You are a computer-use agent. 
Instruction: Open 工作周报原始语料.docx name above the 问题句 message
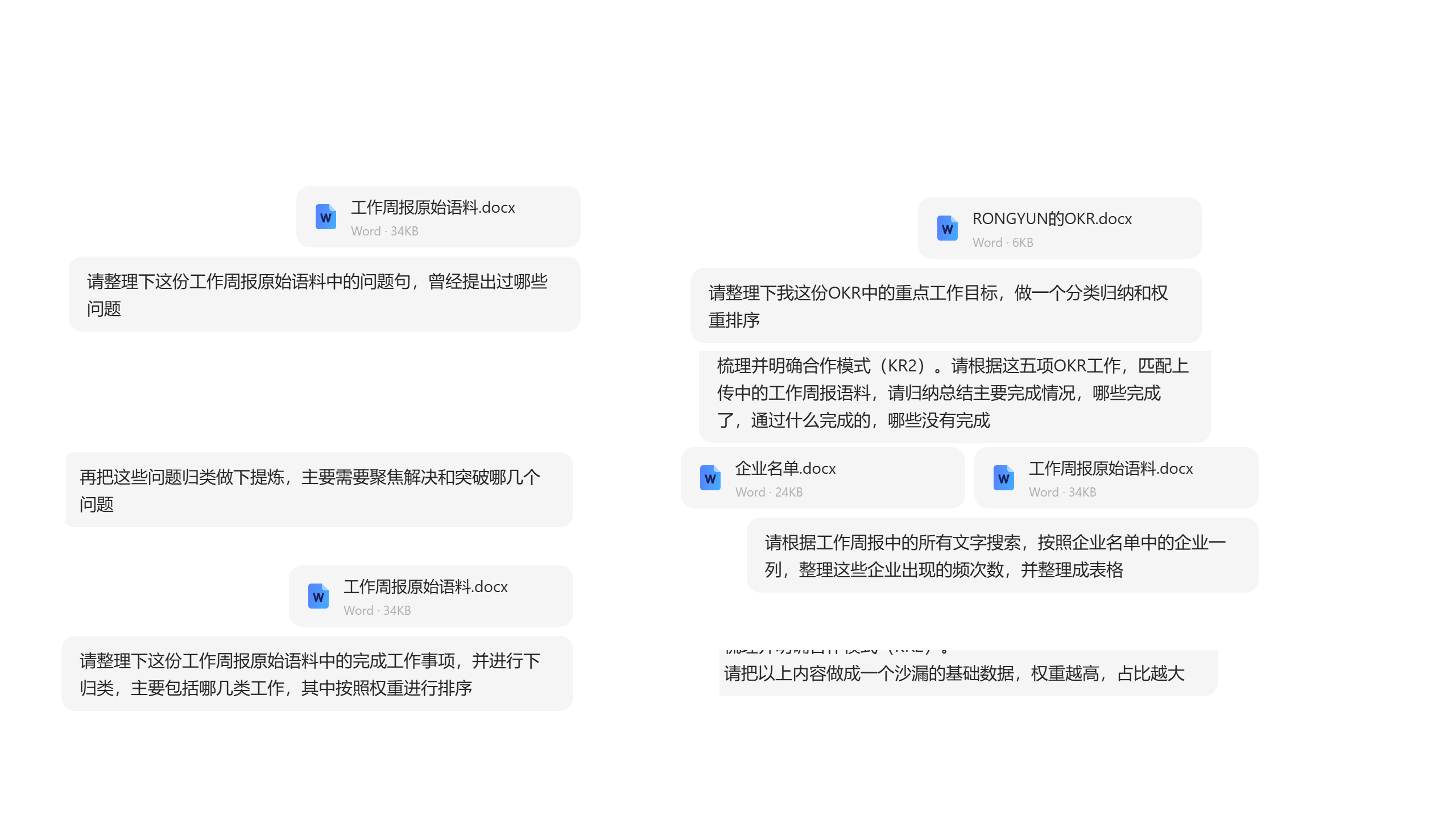coord(432,207)
